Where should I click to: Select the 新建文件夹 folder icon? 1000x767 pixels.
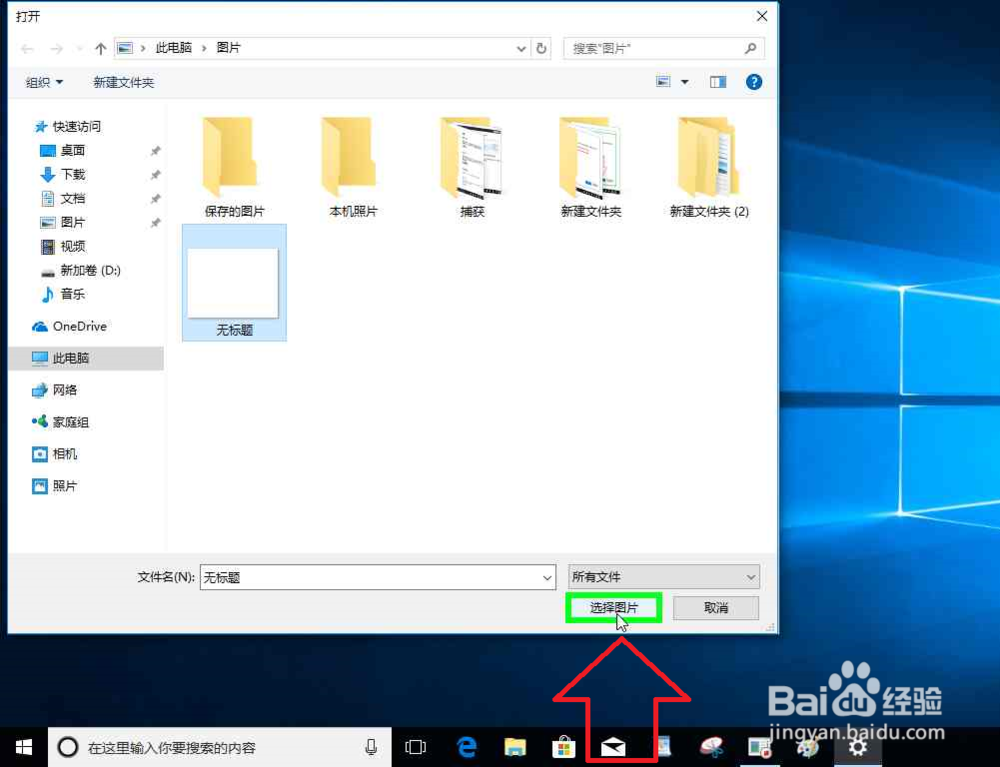coord(591,157)
